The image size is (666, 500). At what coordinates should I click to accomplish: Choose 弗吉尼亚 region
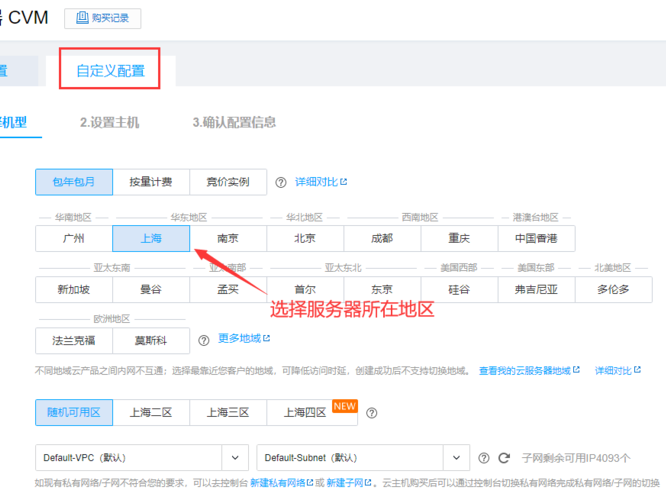(536, 290)
